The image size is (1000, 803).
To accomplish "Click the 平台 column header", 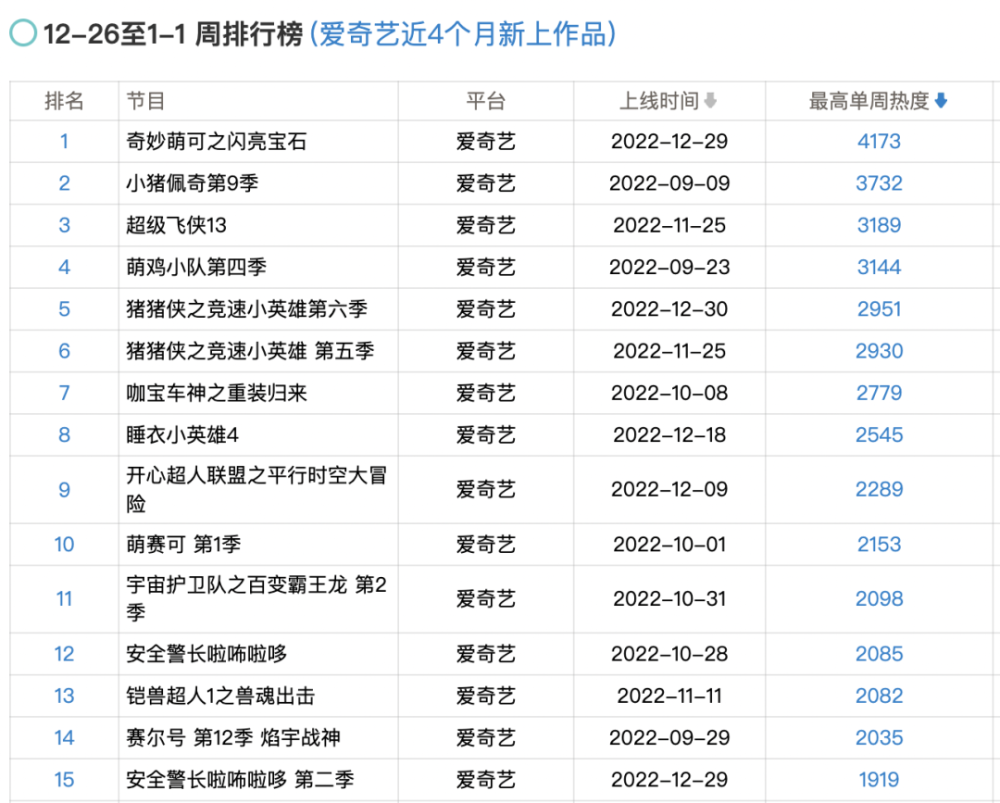I will point(485,101).
